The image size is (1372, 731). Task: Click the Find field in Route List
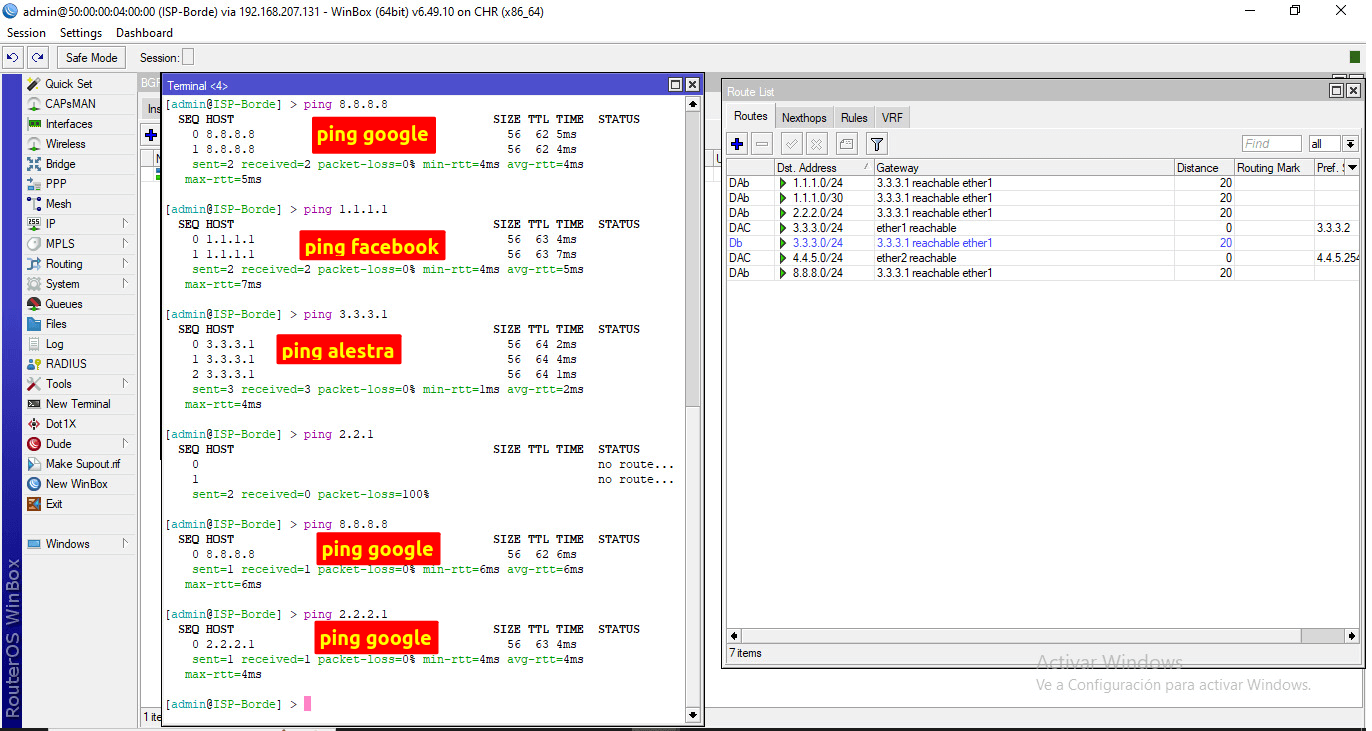1271,144
